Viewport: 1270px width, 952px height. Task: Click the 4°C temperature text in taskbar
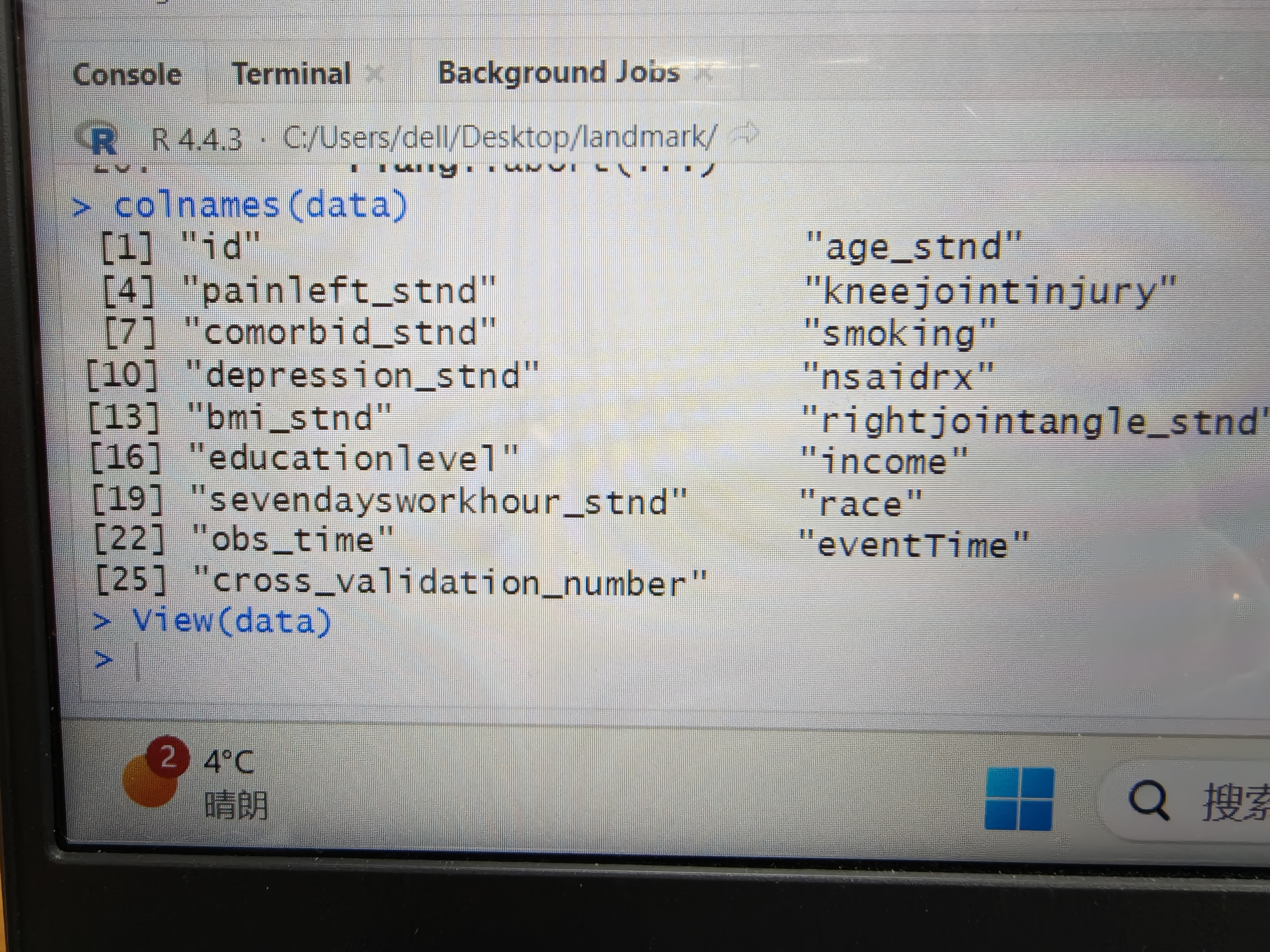[229, 762]
